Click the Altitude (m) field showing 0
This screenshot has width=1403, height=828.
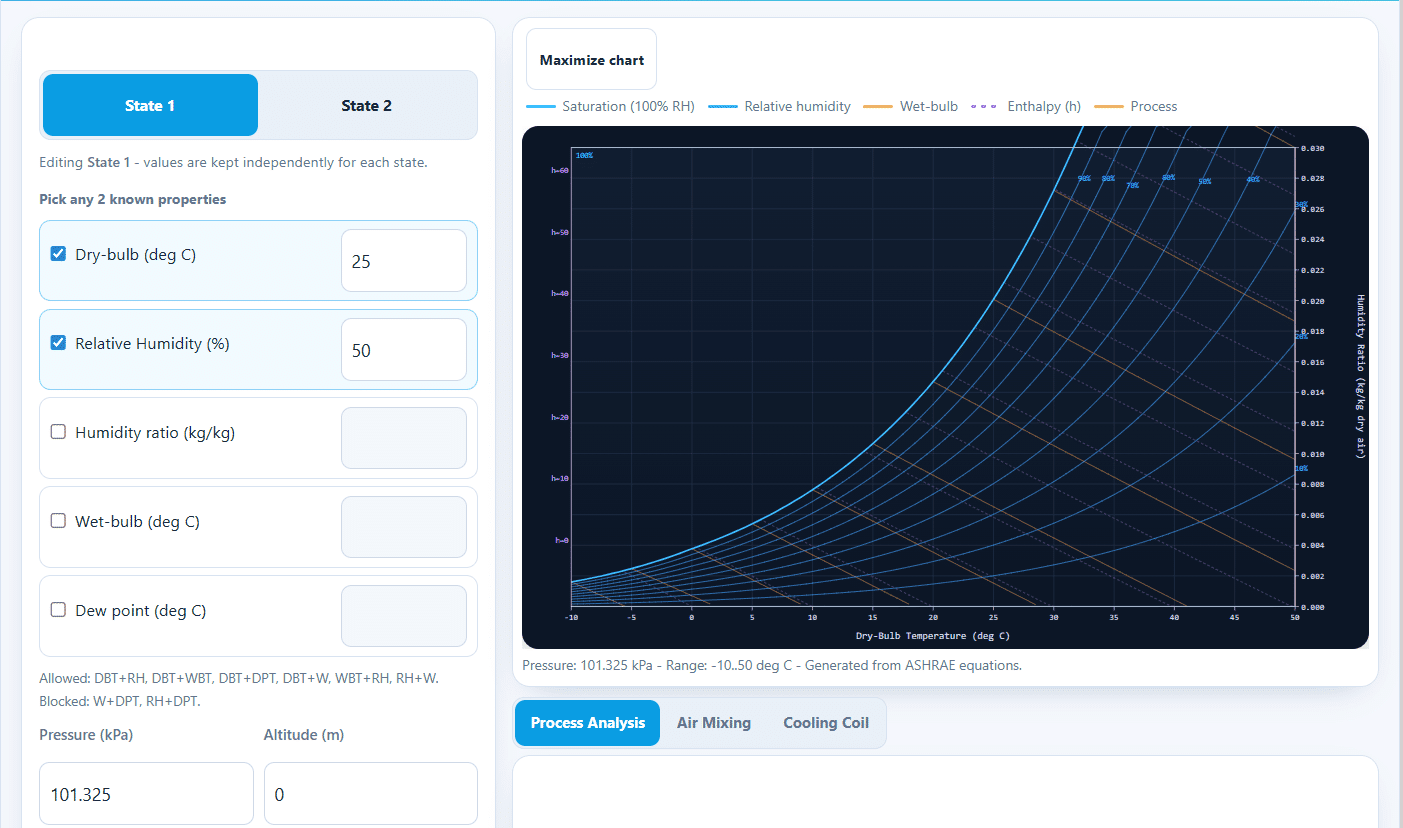[x=371, y=794]
